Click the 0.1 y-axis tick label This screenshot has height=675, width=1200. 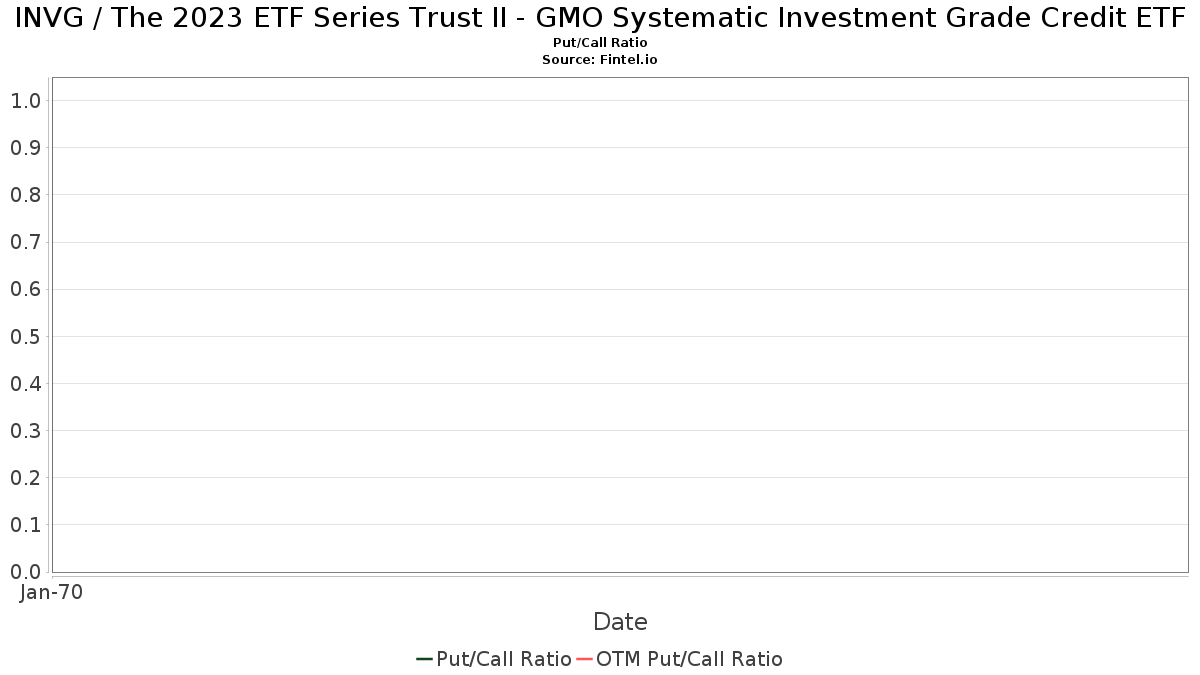(x=25, y=525)
